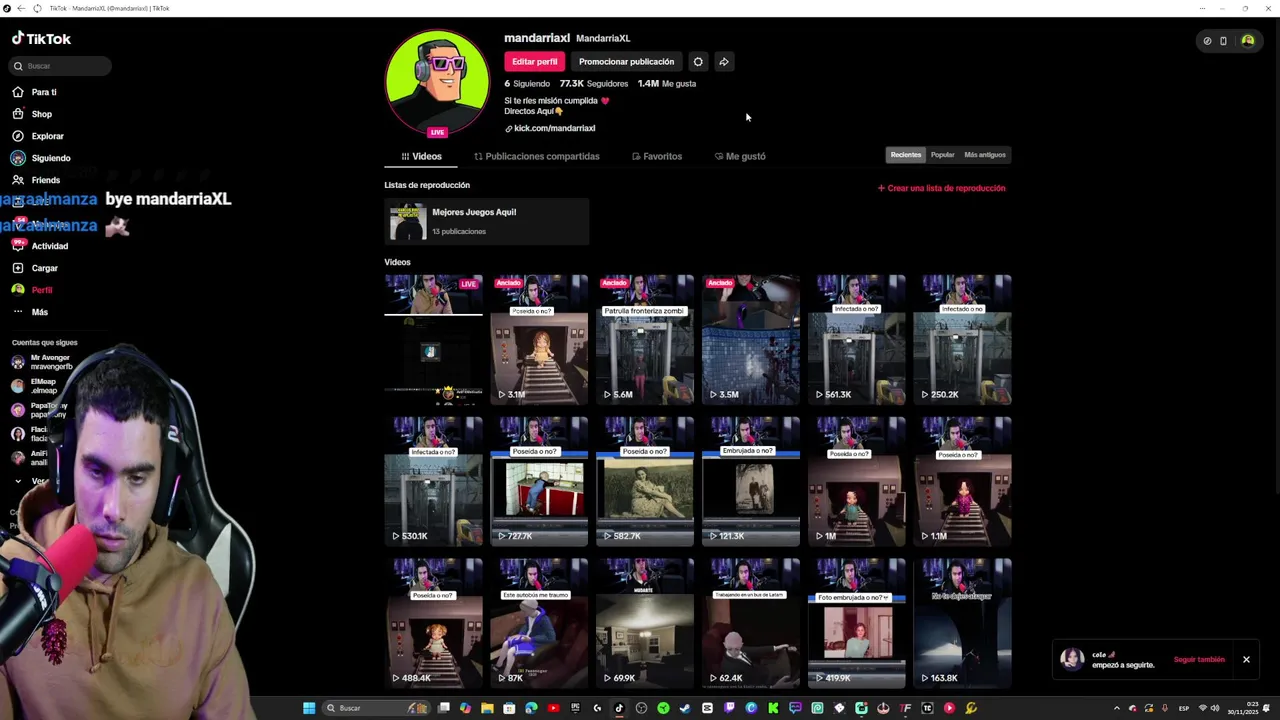The width and height of the screenshot is (1280, 720).
Task: View the 6 Siguiendo following list
Action: (528, 84)
